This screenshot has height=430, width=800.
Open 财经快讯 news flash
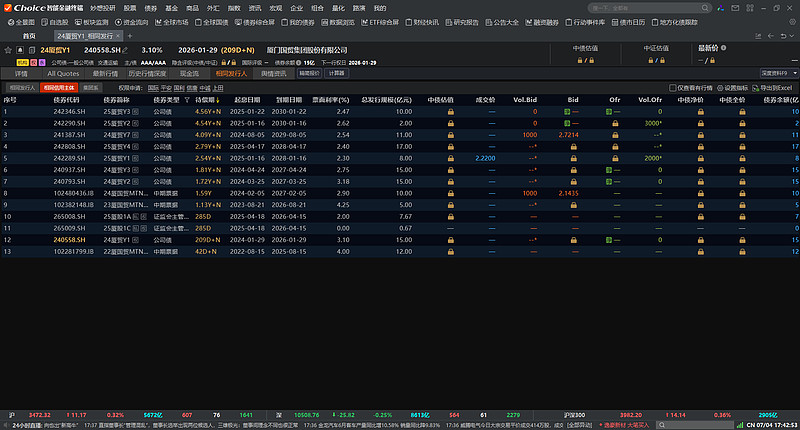coord(422,22)
